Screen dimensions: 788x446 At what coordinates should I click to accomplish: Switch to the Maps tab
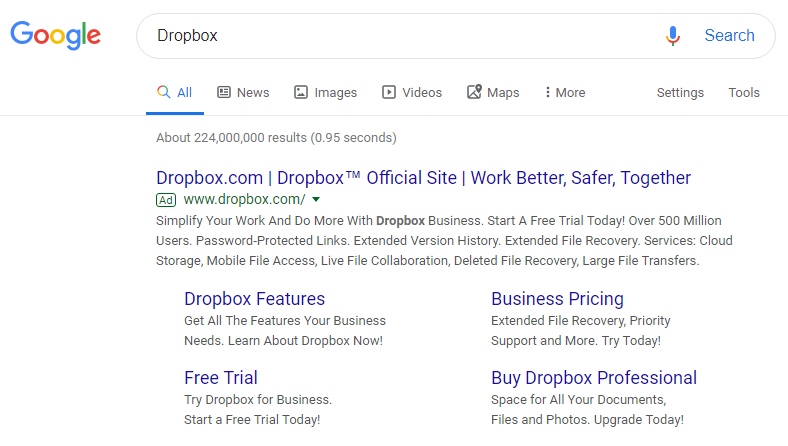(493, 93)
